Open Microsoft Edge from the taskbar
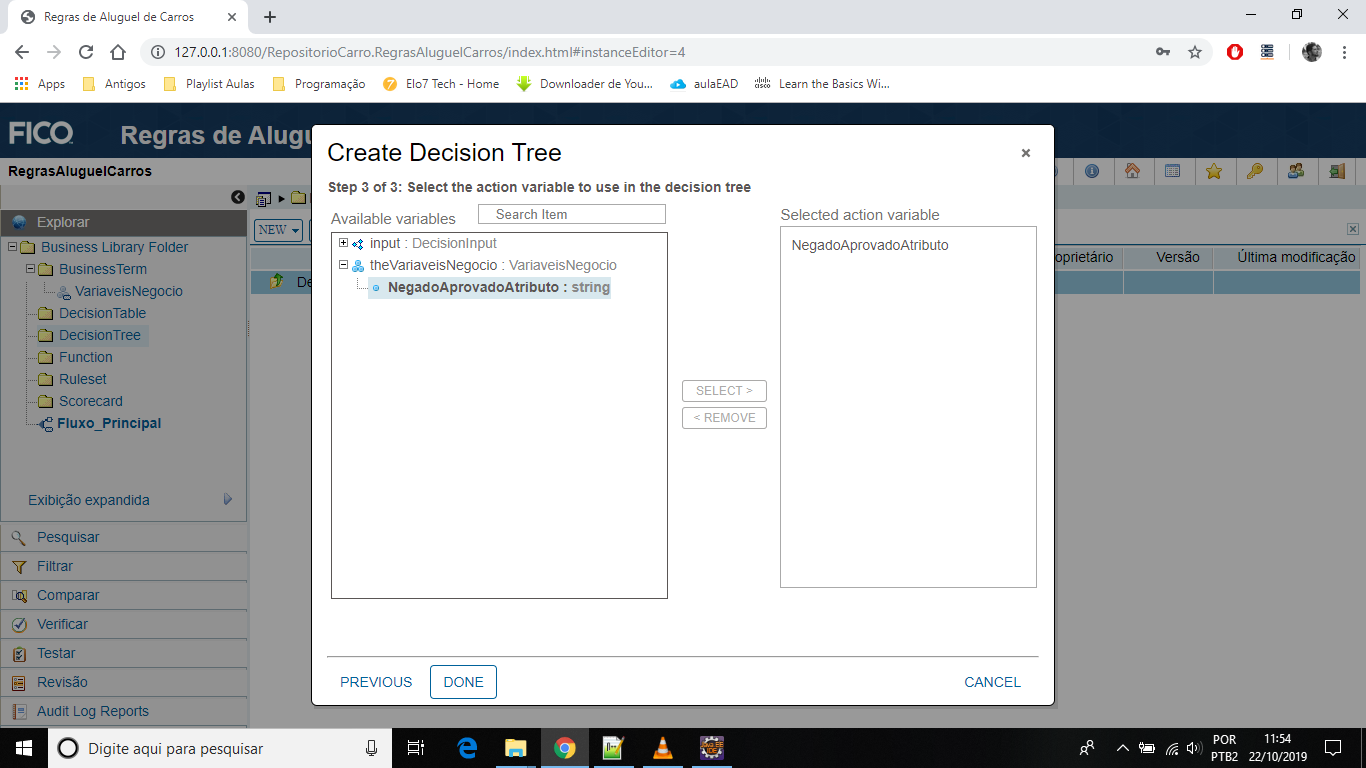The height and width of the screenshot is (768, 1366). click(467, 748)
